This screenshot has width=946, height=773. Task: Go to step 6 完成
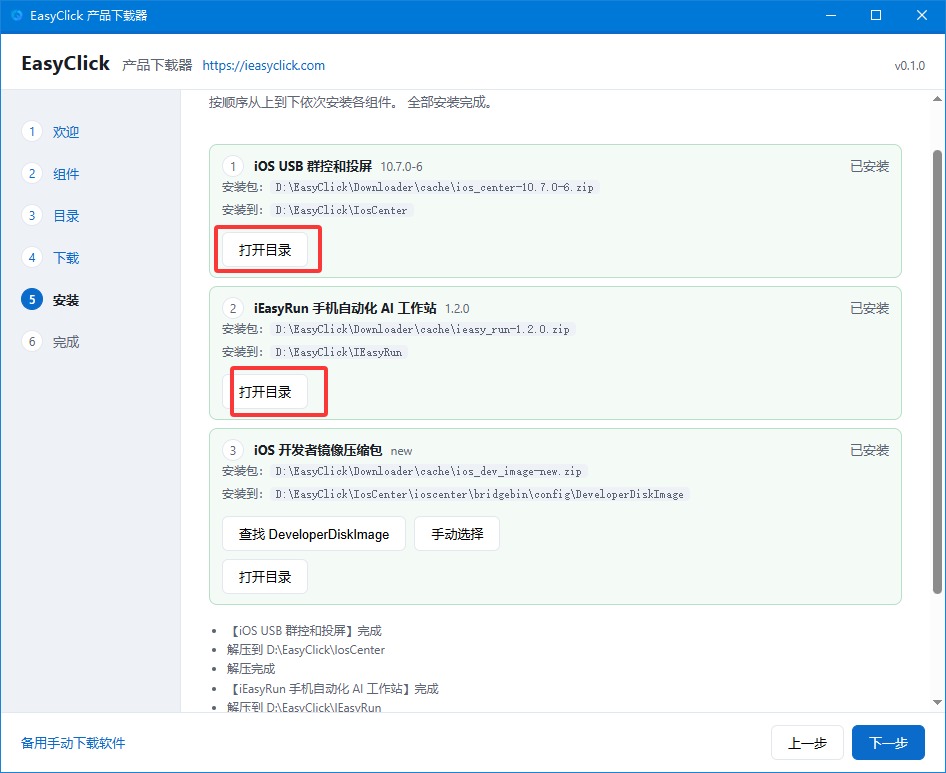(51, 342)
